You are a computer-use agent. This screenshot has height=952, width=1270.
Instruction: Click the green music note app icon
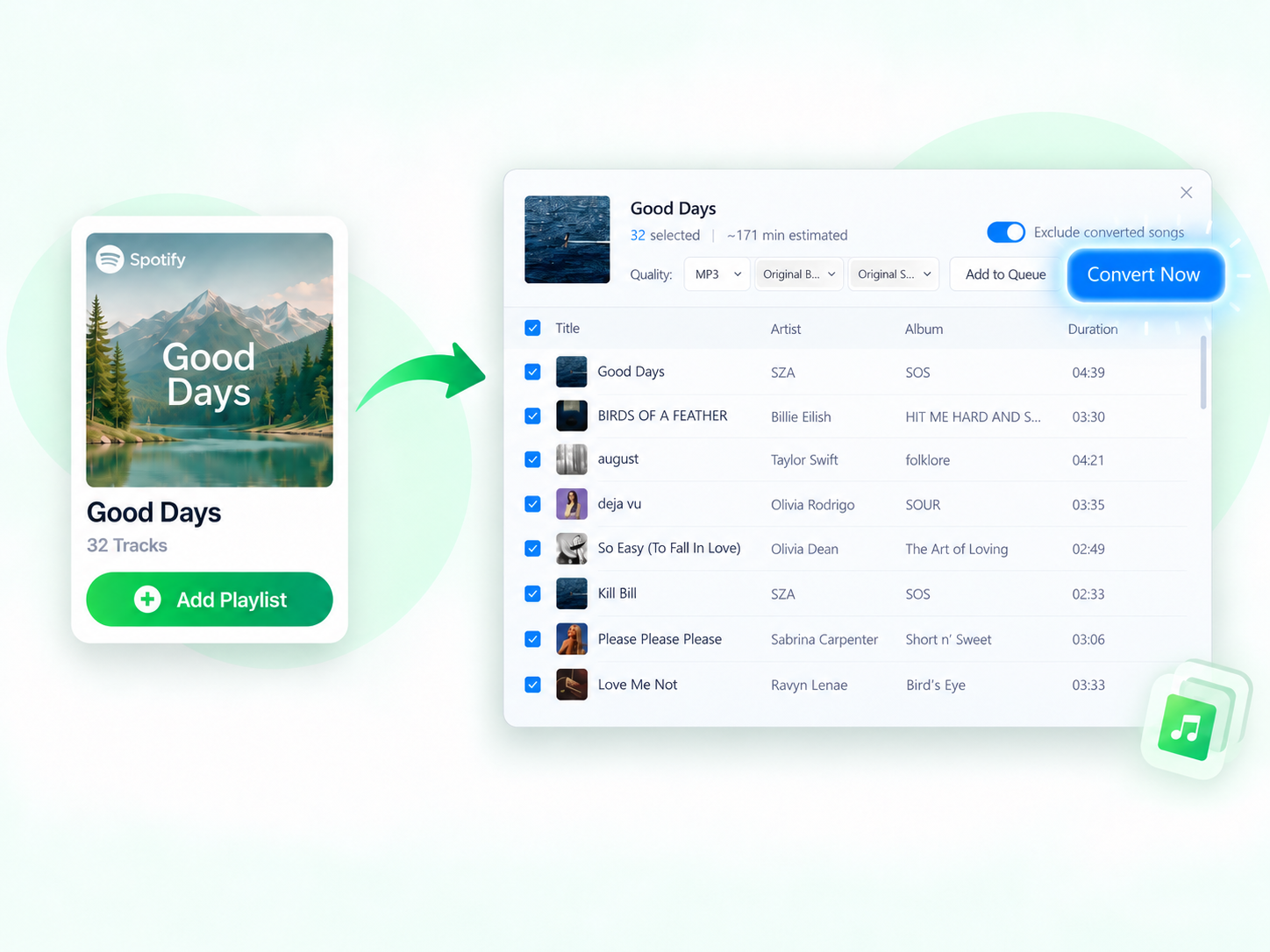(1187, 727)
